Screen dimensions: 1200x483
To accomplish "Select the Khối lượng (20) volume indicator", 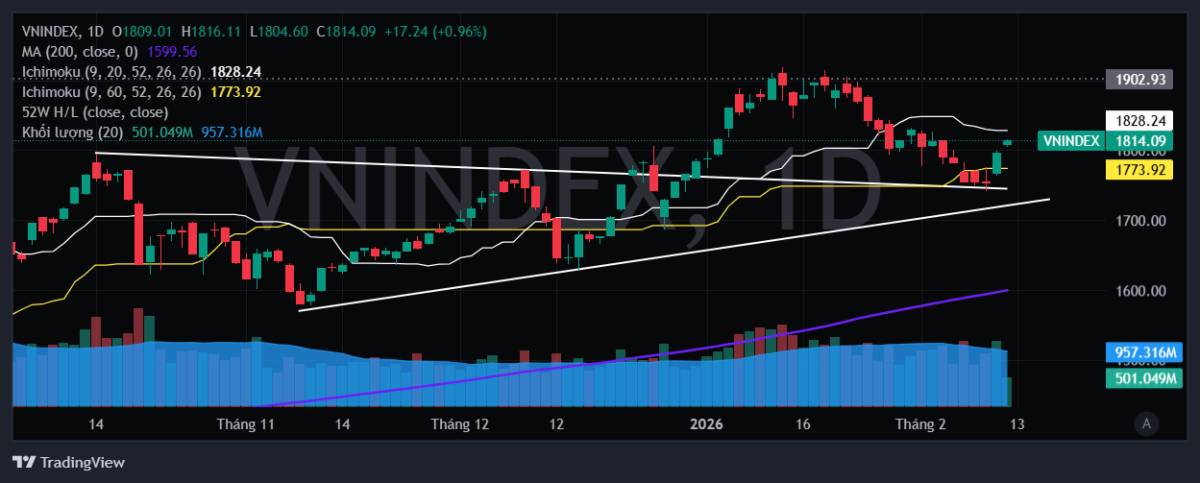I will point(73,132).
